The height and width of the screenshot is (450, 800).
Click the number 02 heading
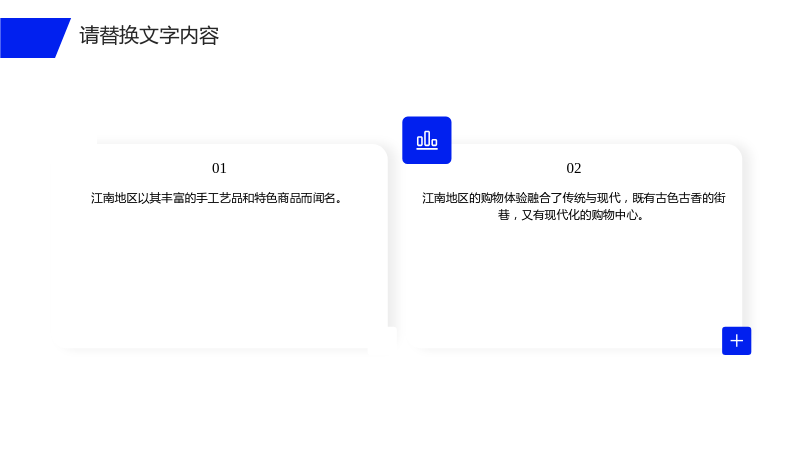pyautogui.click(x=573, y=168)
